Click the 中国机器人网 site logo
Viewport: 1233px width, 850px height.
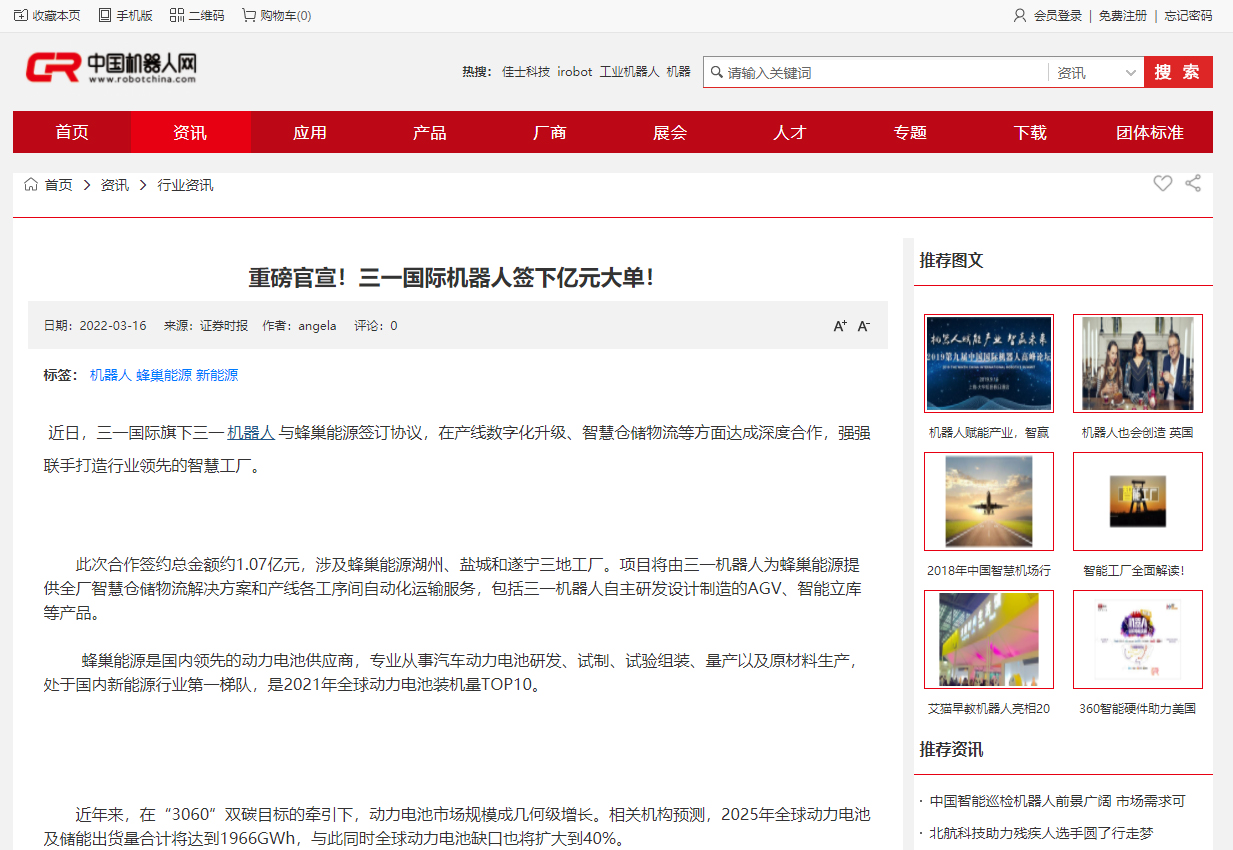click(x=111, y=68)
